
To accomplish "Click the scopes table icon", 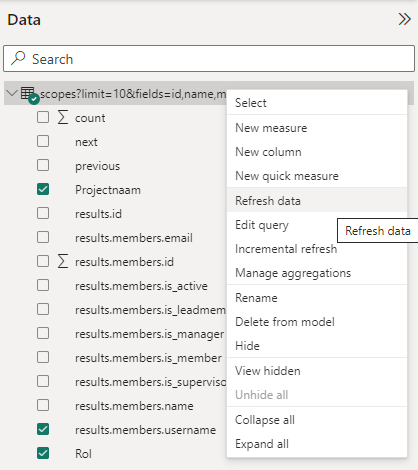I will [27, 93].
